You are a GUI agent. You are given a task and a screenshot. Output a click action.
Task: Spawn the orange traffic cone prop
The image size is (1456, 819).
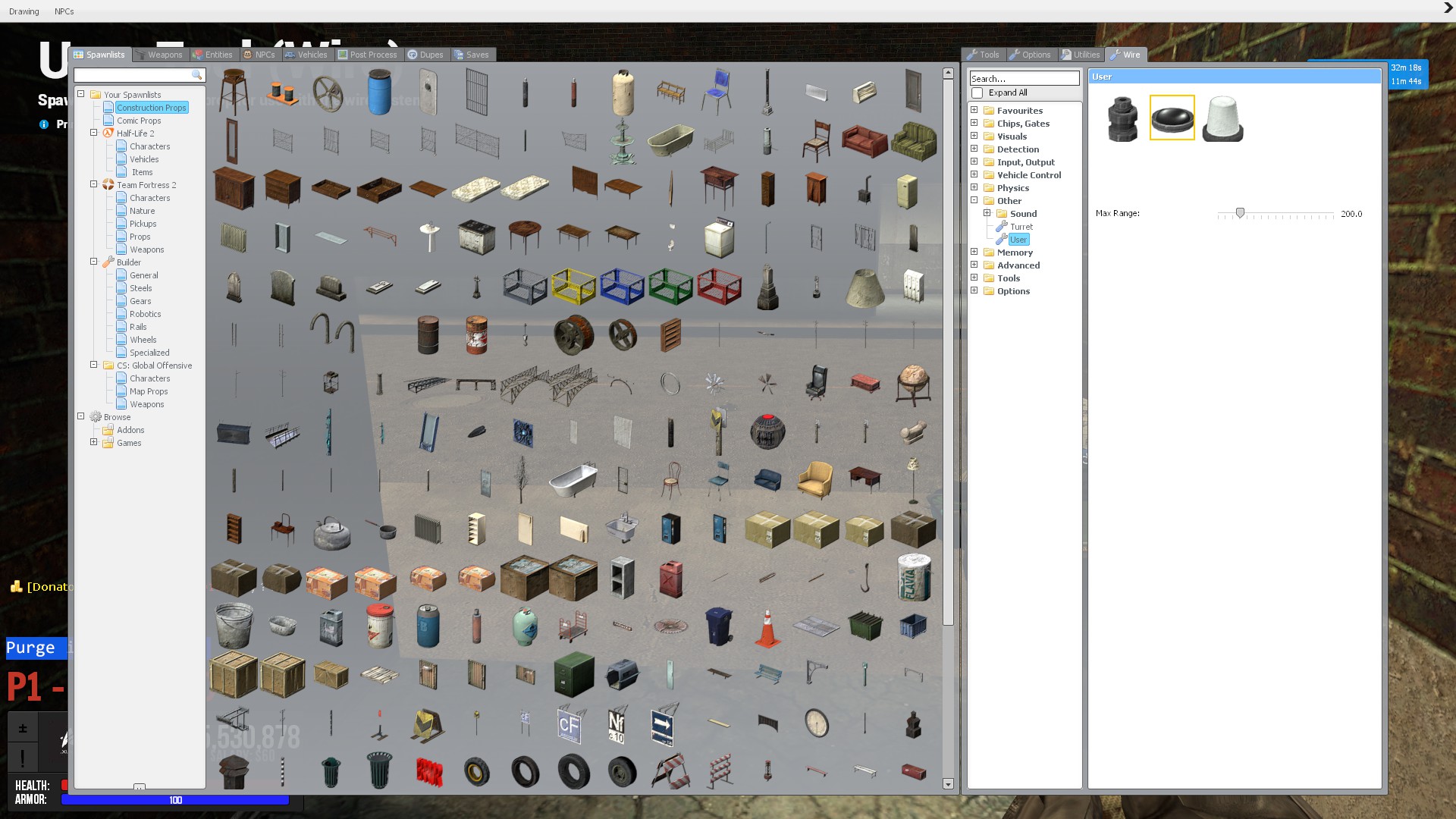tap(767, 628)
